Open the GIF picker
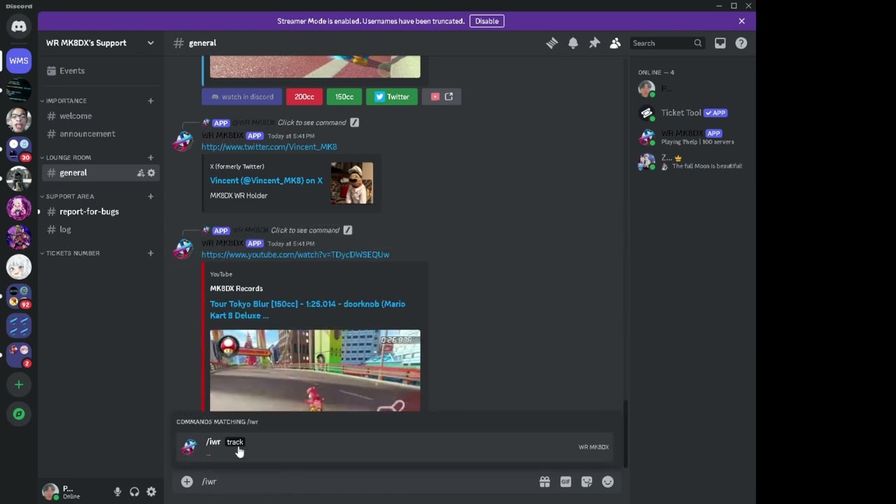This screenshot has width=896, height=504. point(566,482)
